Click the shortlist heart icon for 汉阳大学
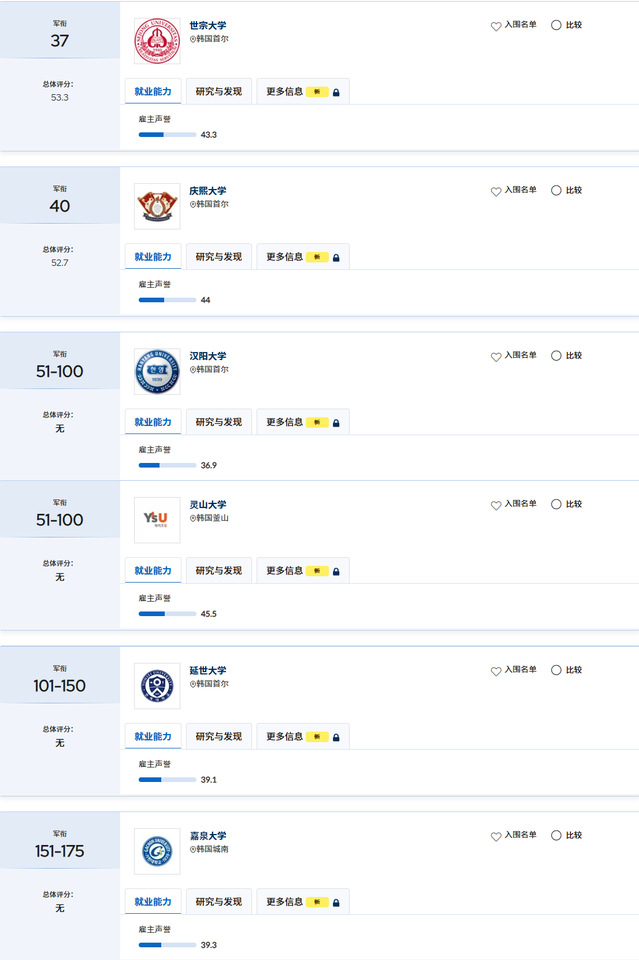 pos(496,356)
